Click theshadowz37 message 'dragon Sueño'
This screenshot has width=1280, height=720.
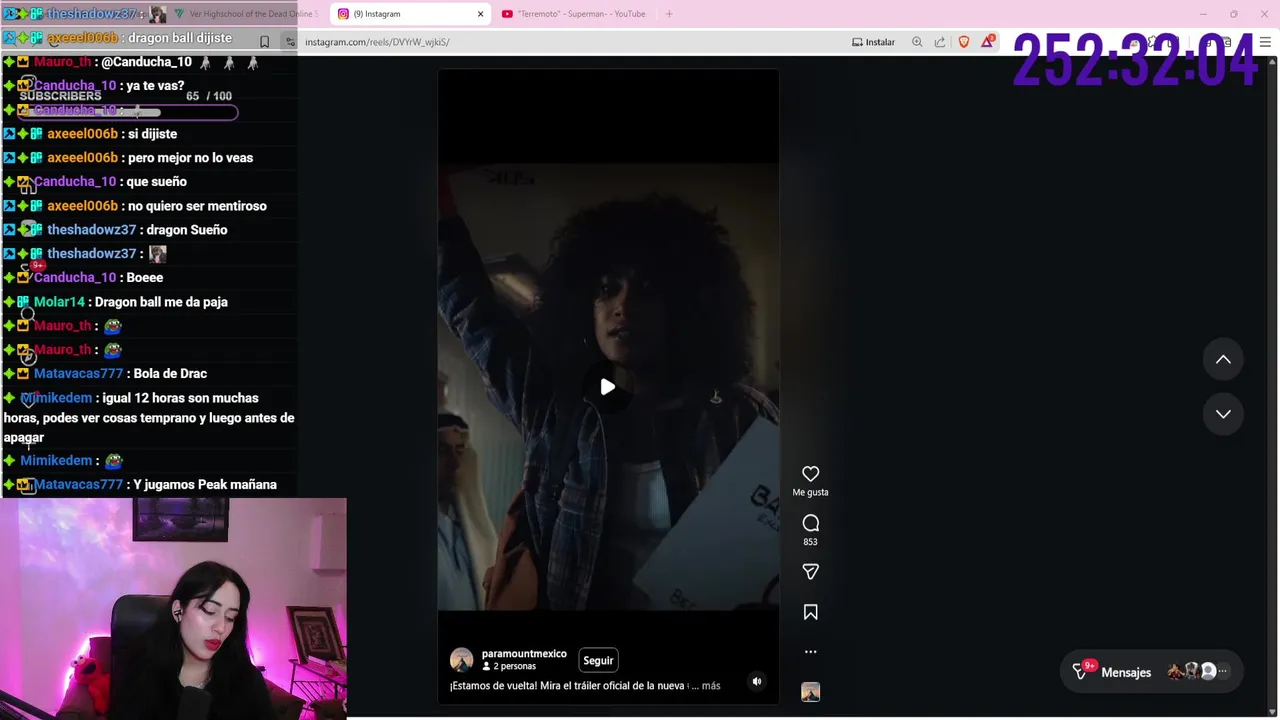pos(187,230)
